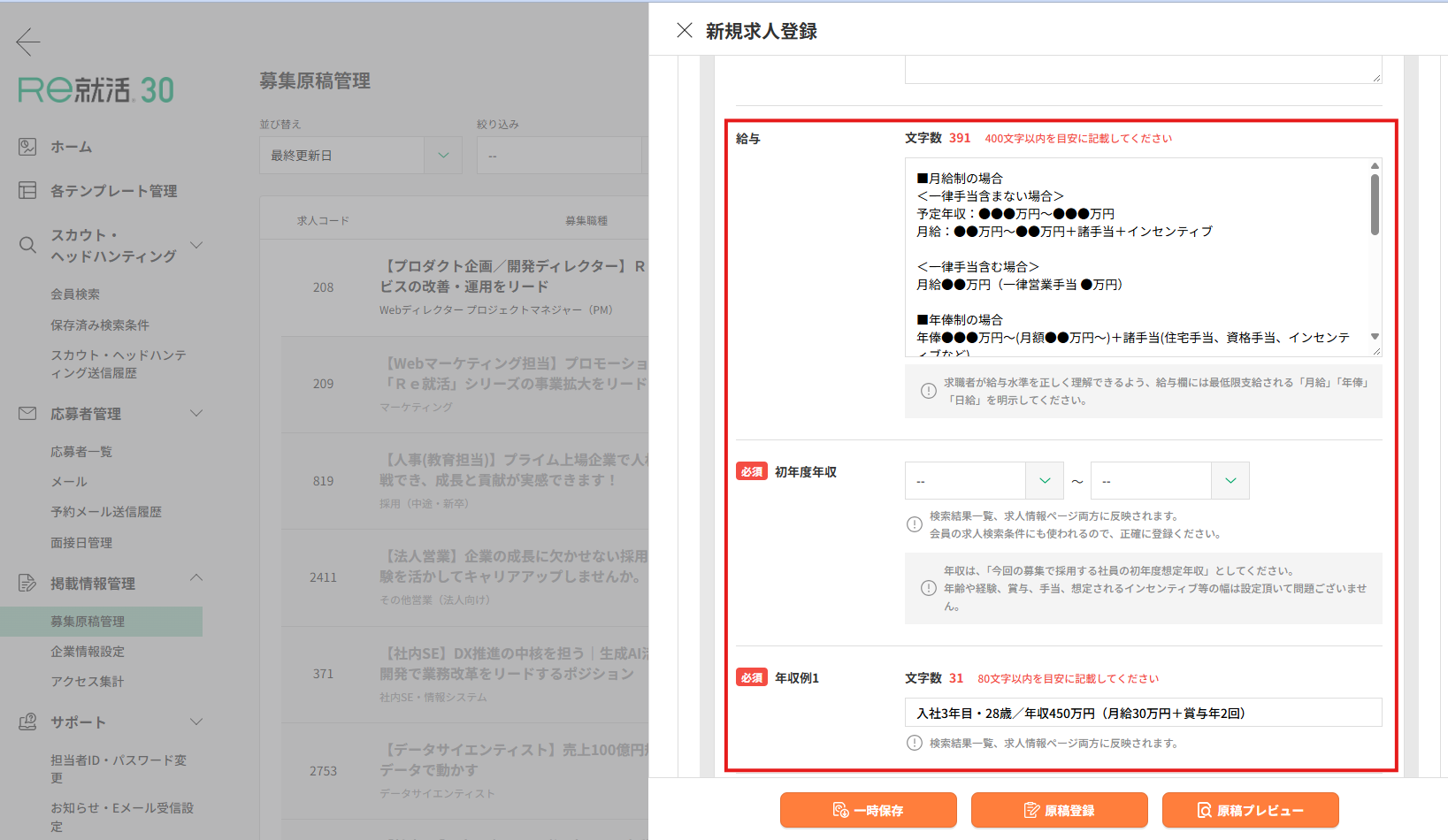Open 企業情報設定 in the sidebar
Image resolution: width=1448 pixels, height=840 pixels.
coord(88,652)
